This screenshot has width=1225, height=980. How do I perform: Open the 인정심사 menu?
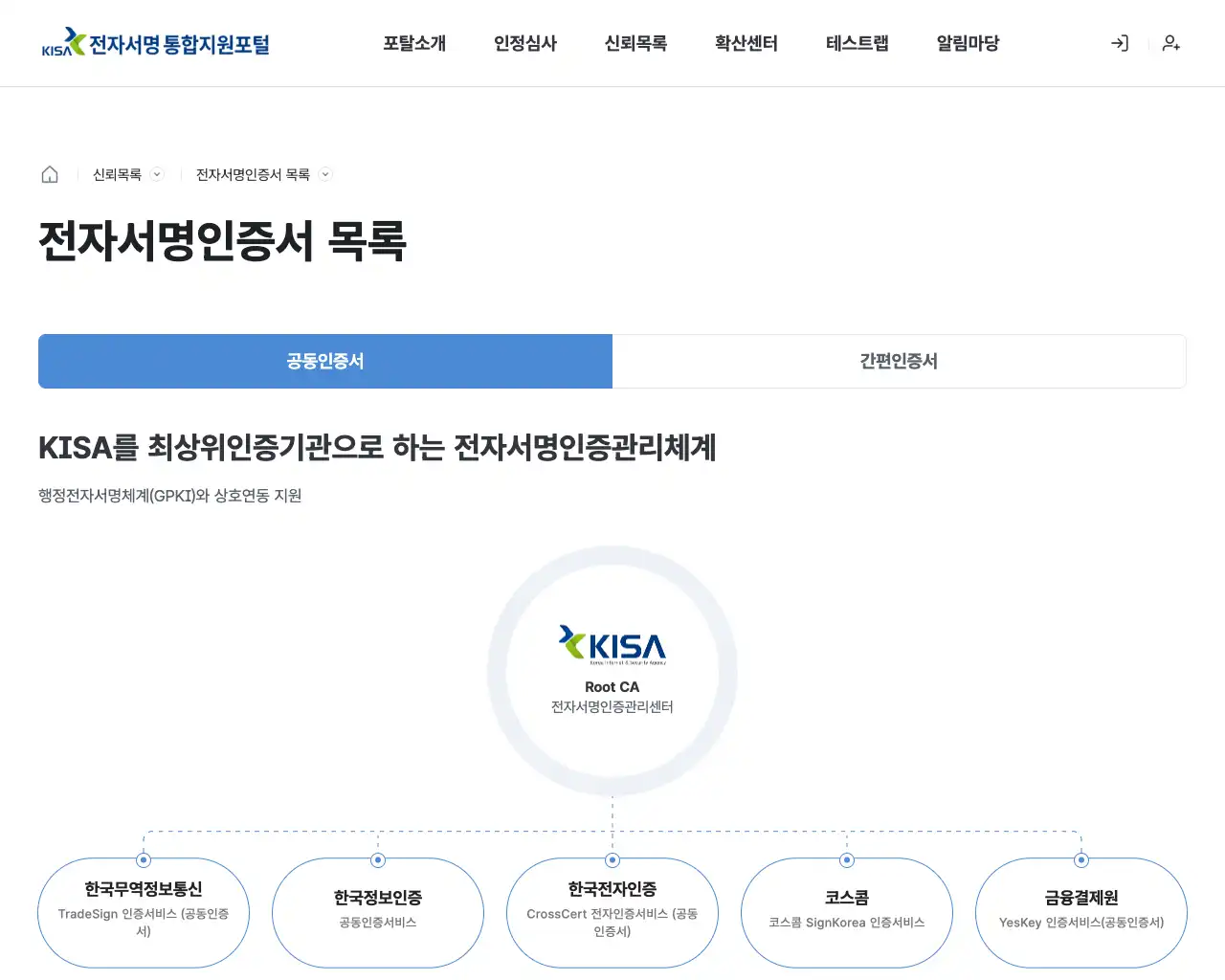525,43
